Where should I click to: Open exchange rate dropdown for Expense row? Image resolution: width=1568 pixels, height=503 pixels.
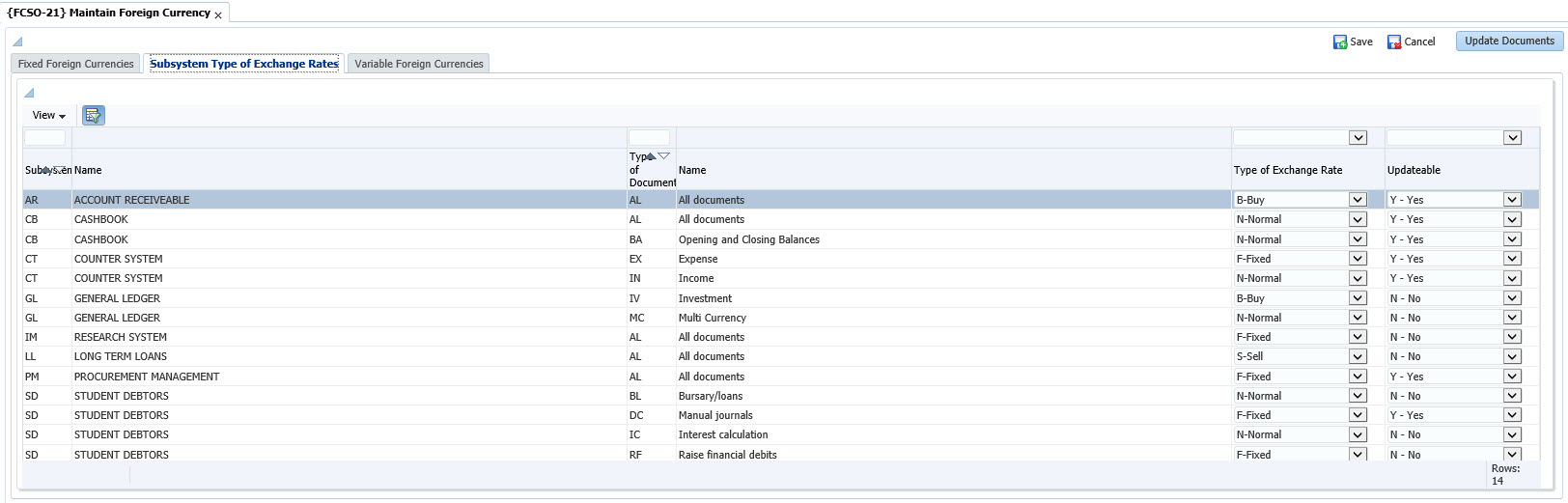click(x=1358, y=259)
